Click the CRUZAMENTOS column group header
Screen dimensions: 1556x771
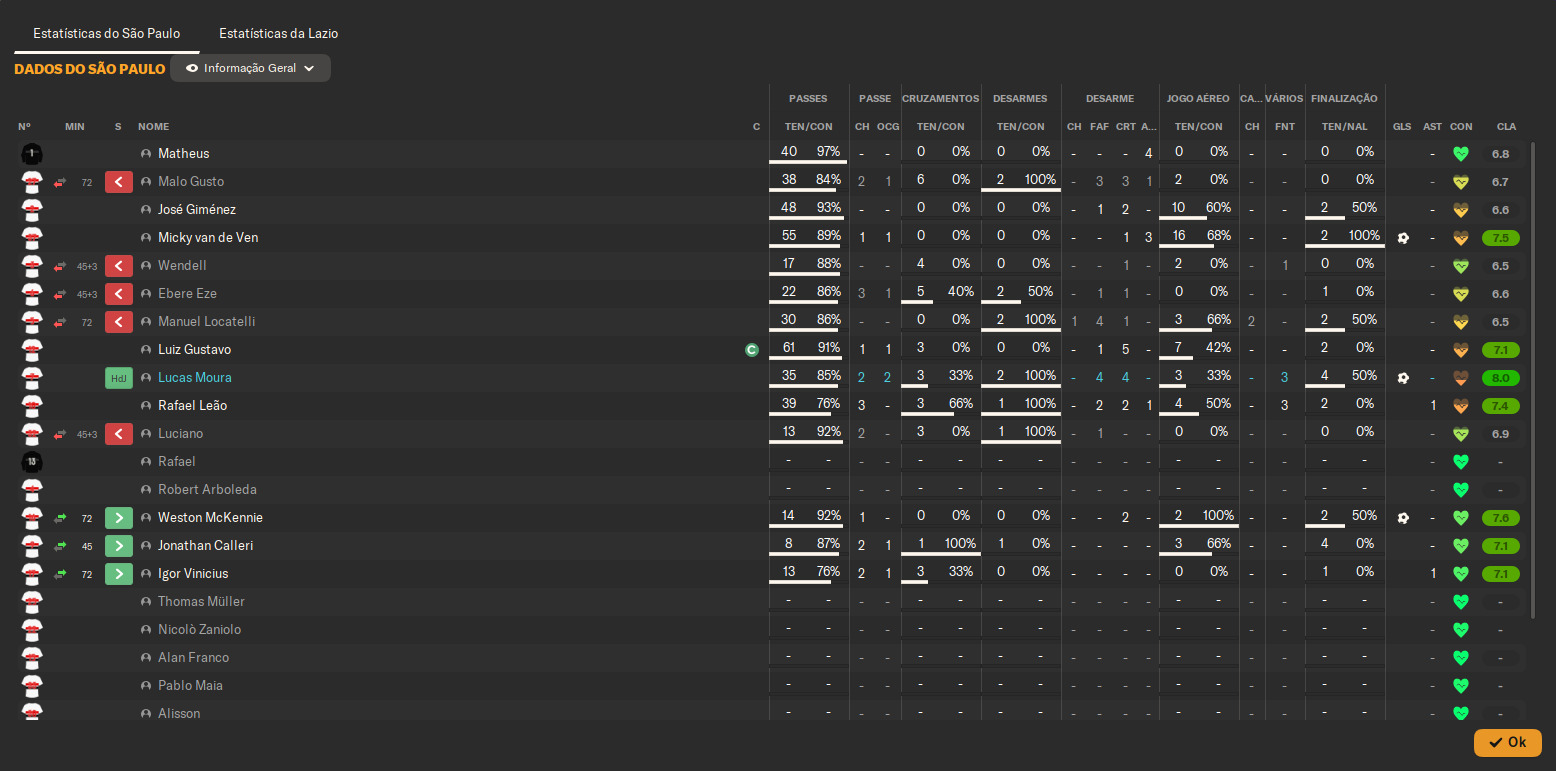(x=941, y=99)
